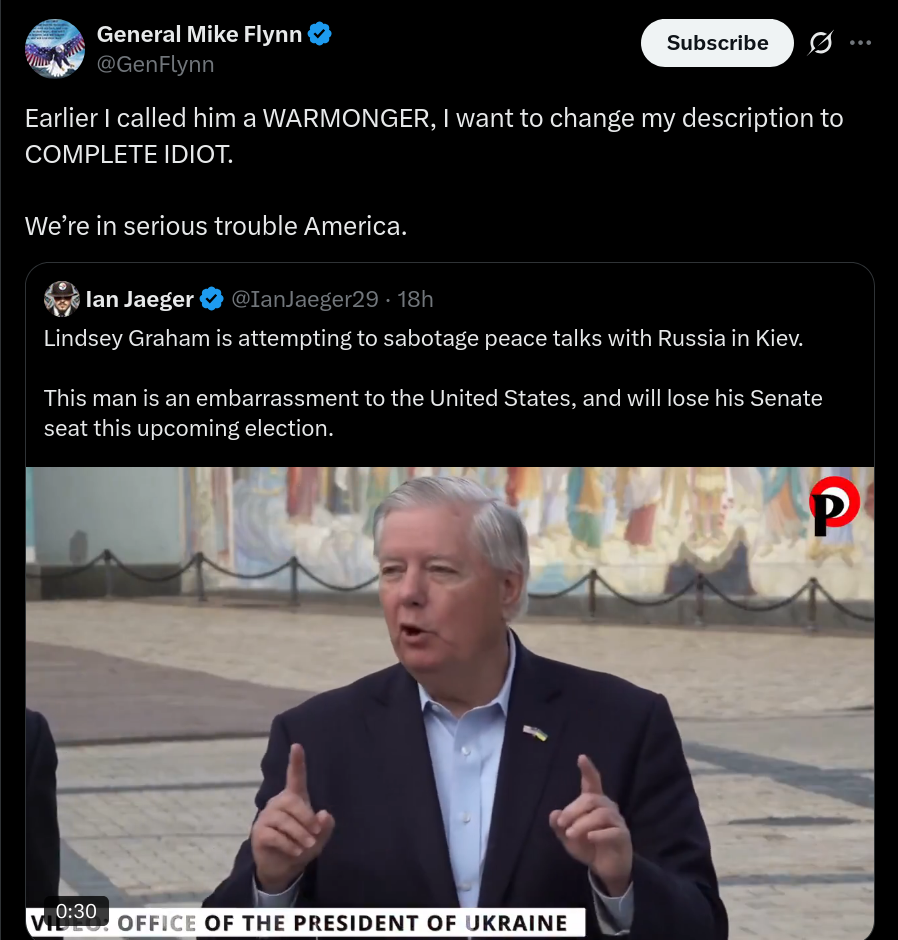This screenshot has height=940, width=898.
Task: Open the three-dot more options menu
Action: tap(860, 43)
